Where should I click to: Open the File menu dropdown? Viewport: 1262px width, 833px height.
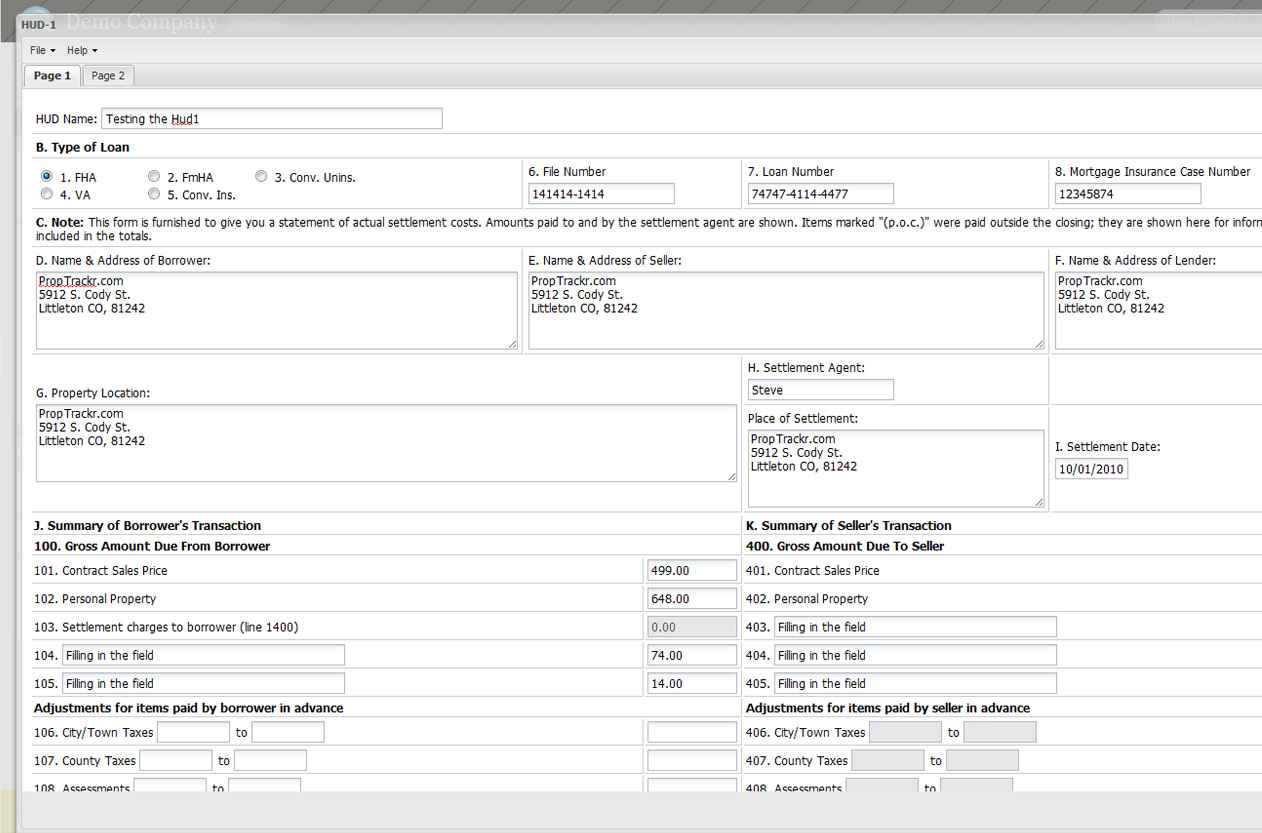42,50
